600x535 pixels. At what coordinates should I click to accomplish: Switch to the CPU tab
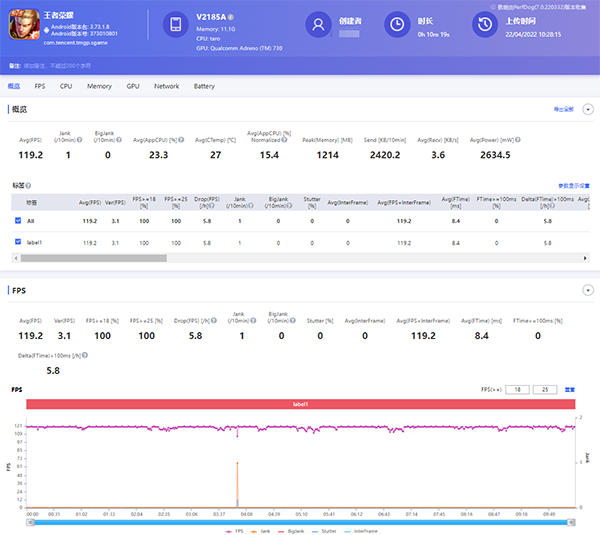(66, 87)
